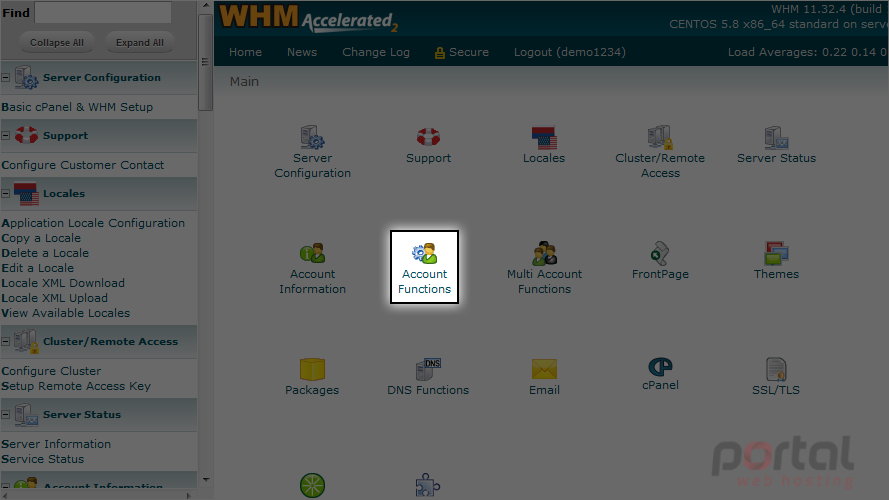Open Copy a Locale link
This screenshot has width=889, height=500.
[x=41, y=238]
